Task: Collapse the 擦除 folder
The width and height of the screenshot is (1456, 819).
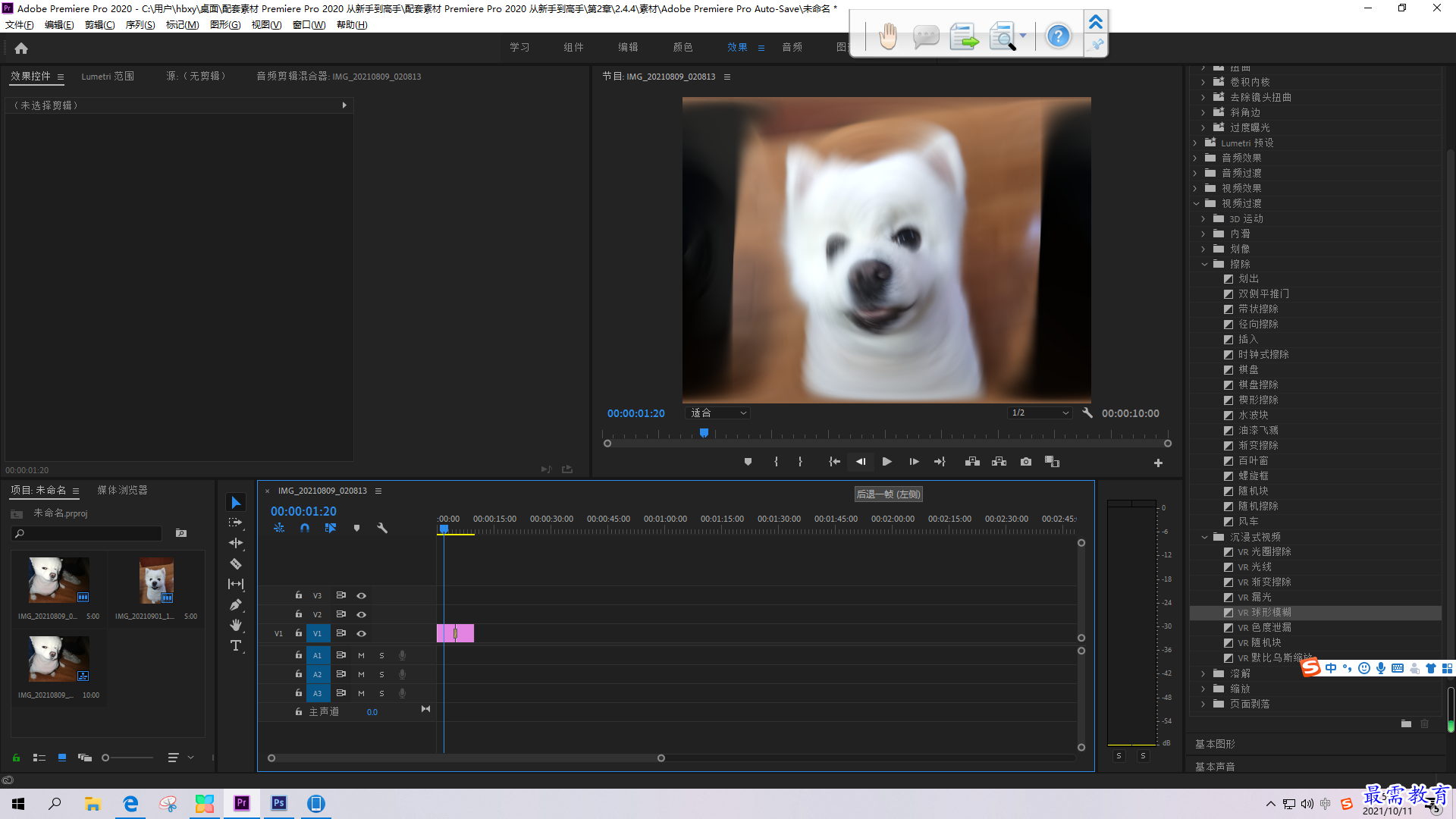Action: [1204, 264]
